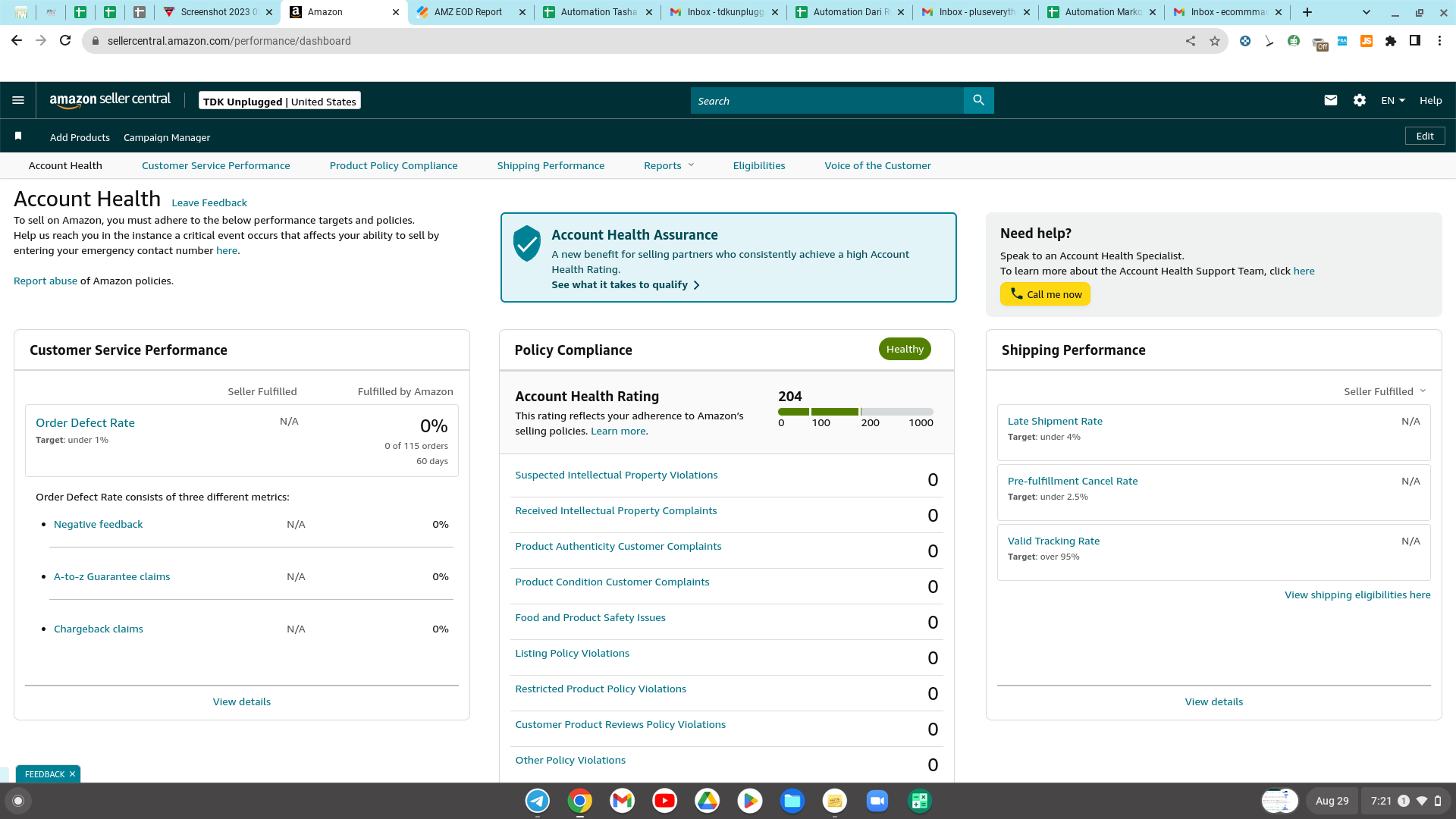Viewport: 1456px width, 819px height.
Task: Open the Extensions puzzle piece menu
Action: point(1391,41)
